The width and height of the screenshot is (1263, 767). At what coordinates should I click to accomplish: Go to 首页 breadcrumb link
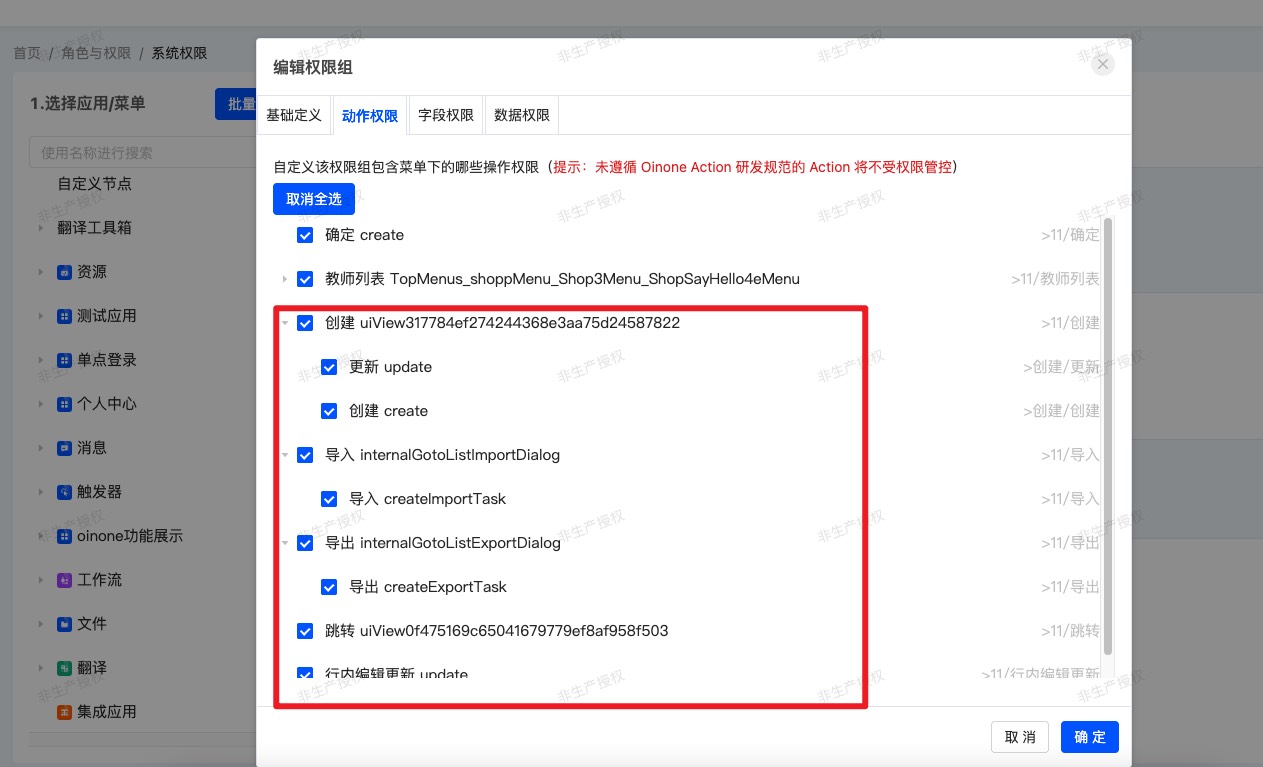[27, 53]
